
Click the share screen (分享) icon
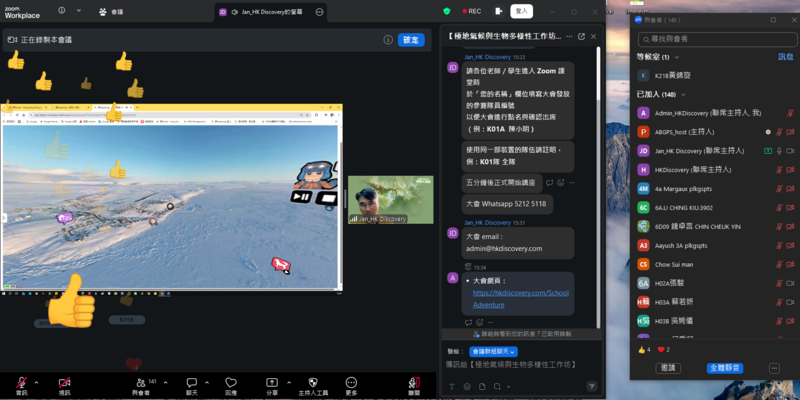[271, 382]
